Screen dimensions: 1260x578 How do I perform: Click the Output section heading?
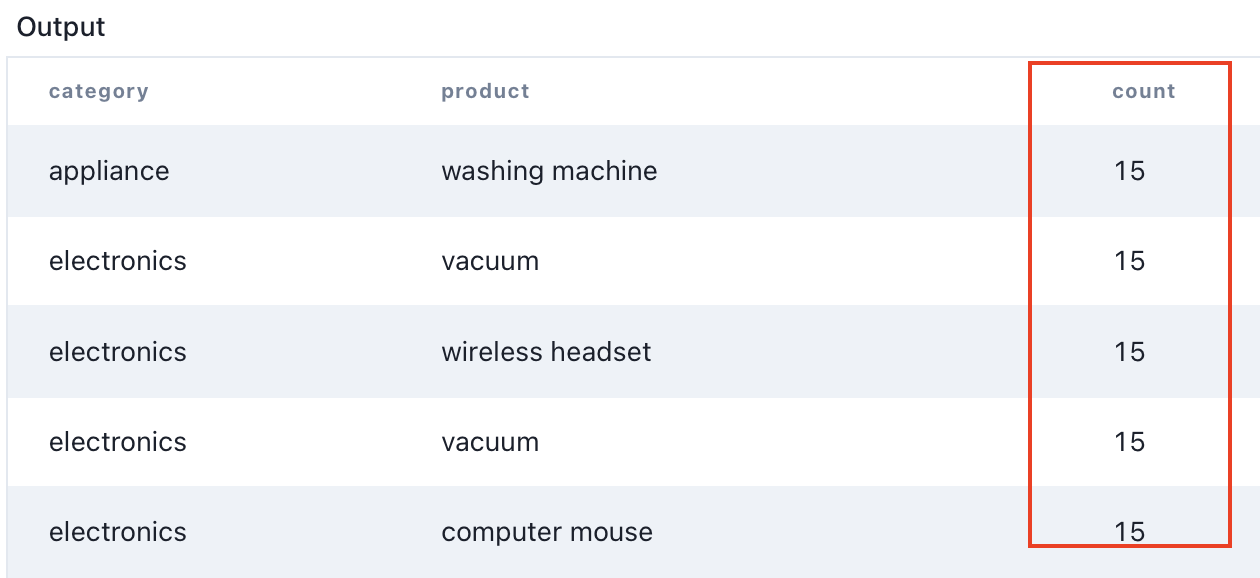[61, 27]
